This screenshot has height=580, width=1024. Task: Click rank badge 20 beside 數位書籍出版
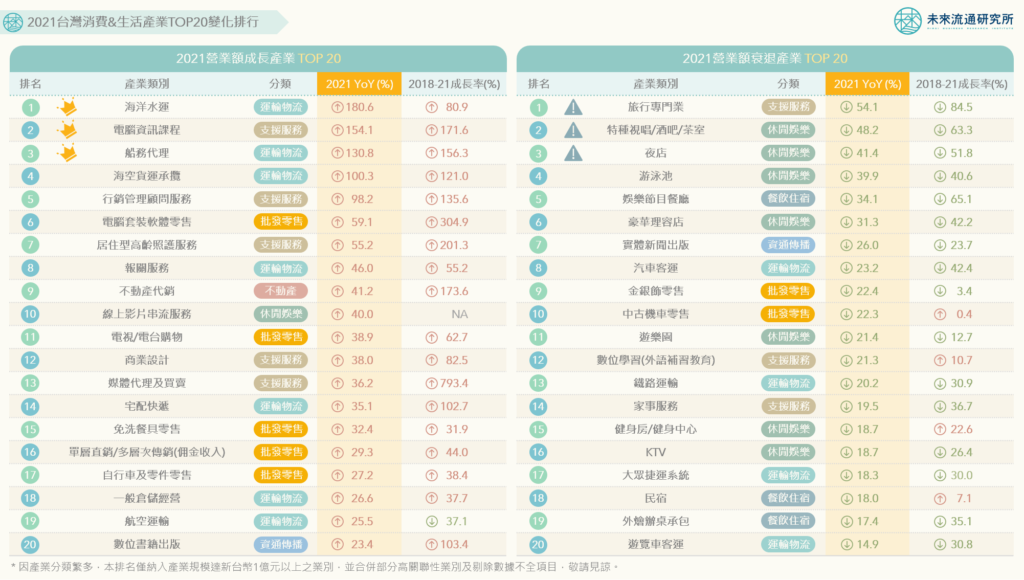coord(30,544)
